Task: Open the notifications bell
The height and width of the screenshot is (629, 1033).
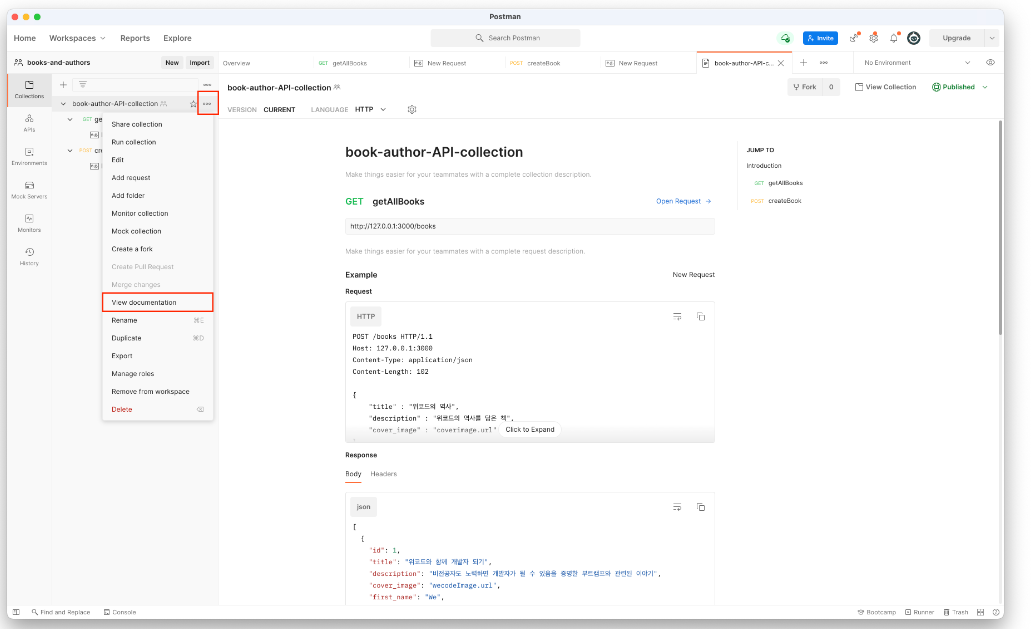Action: tap(894, 38)
